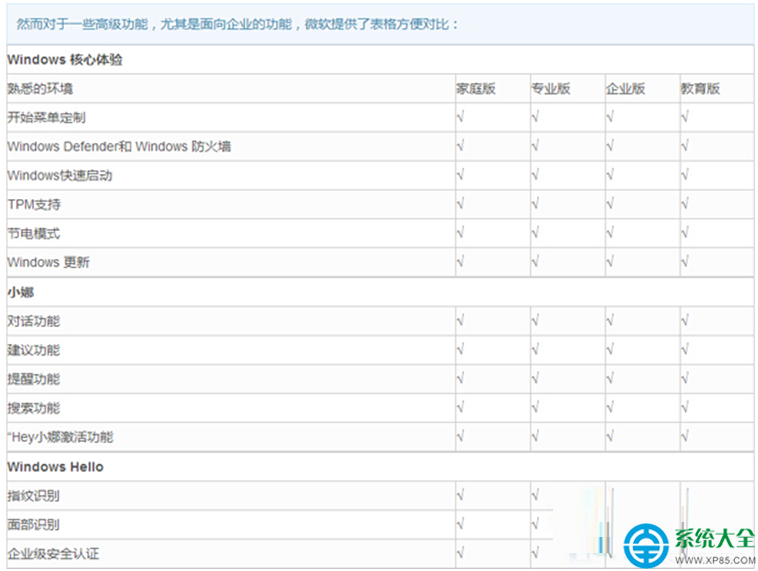Click the 教育版 checkmark for 对话功能
This screenshot has height=571, width=758.
pos(685,320)
